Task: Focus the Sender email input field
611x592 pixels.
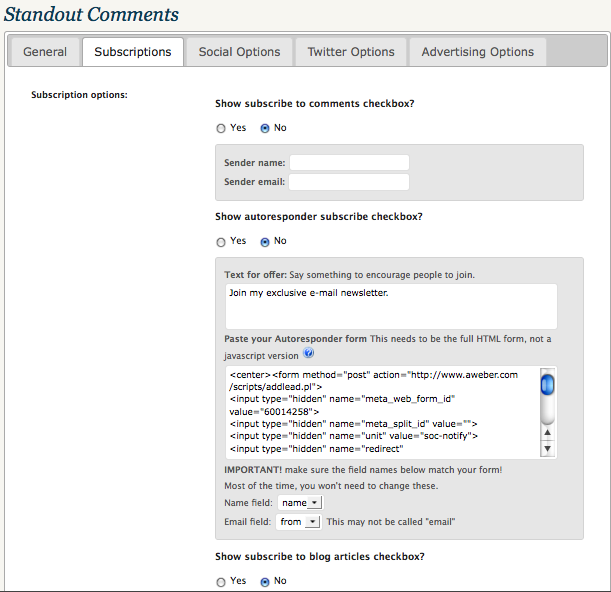Action: pyautogui.click(x=349, y=182)
